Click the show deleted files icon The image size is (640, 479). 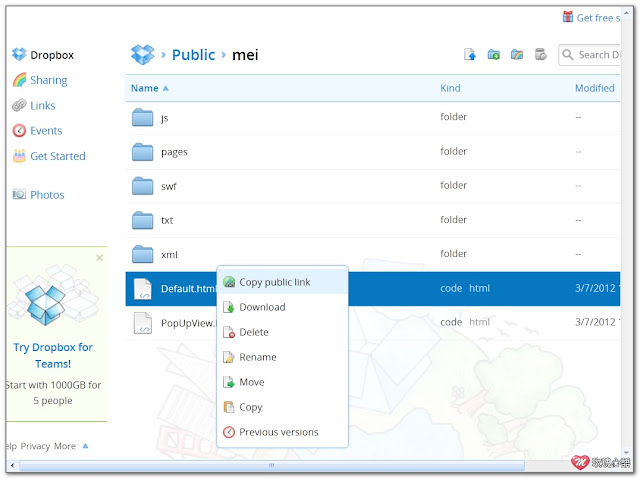540,54
